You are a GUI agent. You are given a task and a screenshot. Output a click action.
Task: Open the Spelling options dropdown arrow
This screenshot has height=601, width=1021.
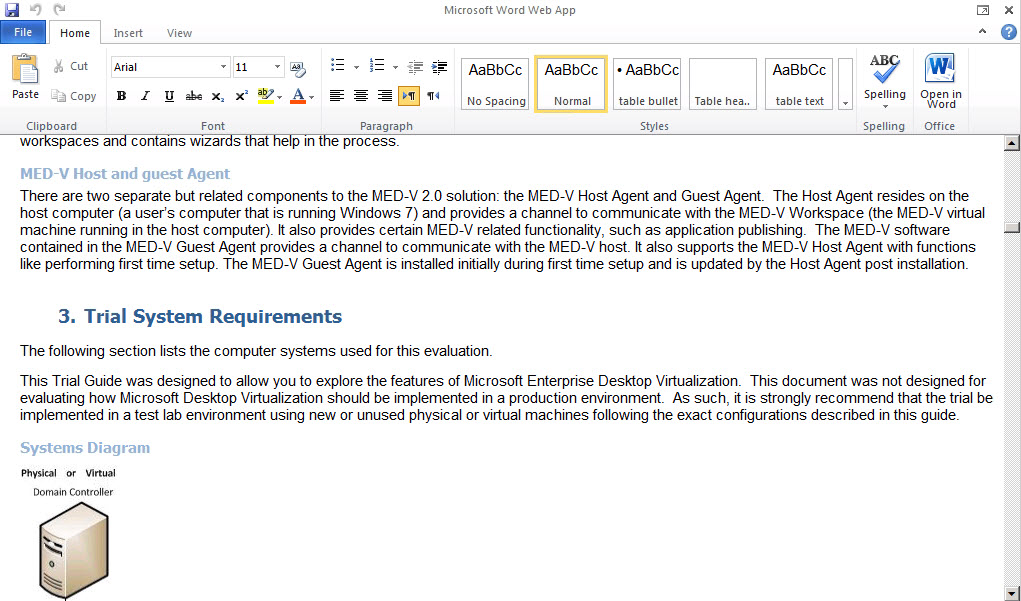click(x=885, y=106)
